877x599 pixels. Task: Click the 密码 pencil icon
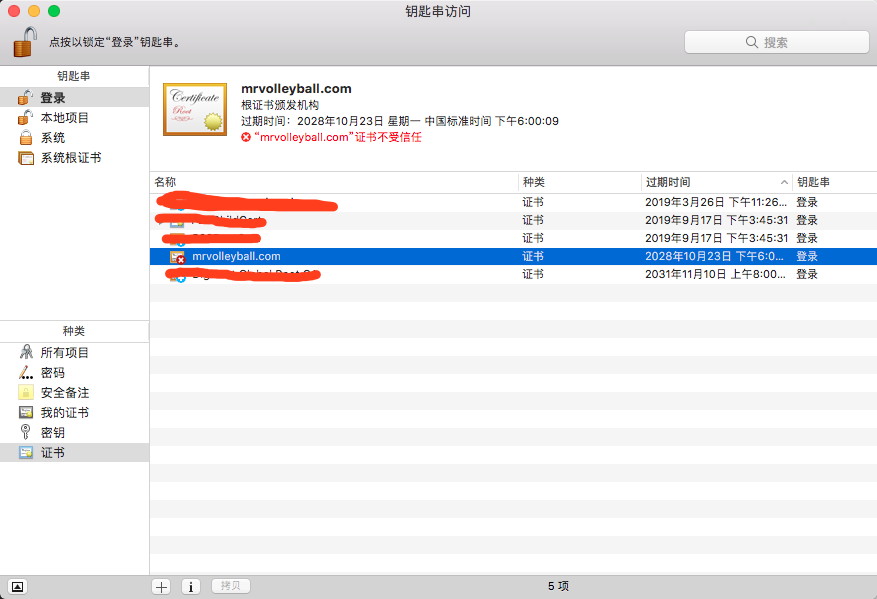[26, 372]
